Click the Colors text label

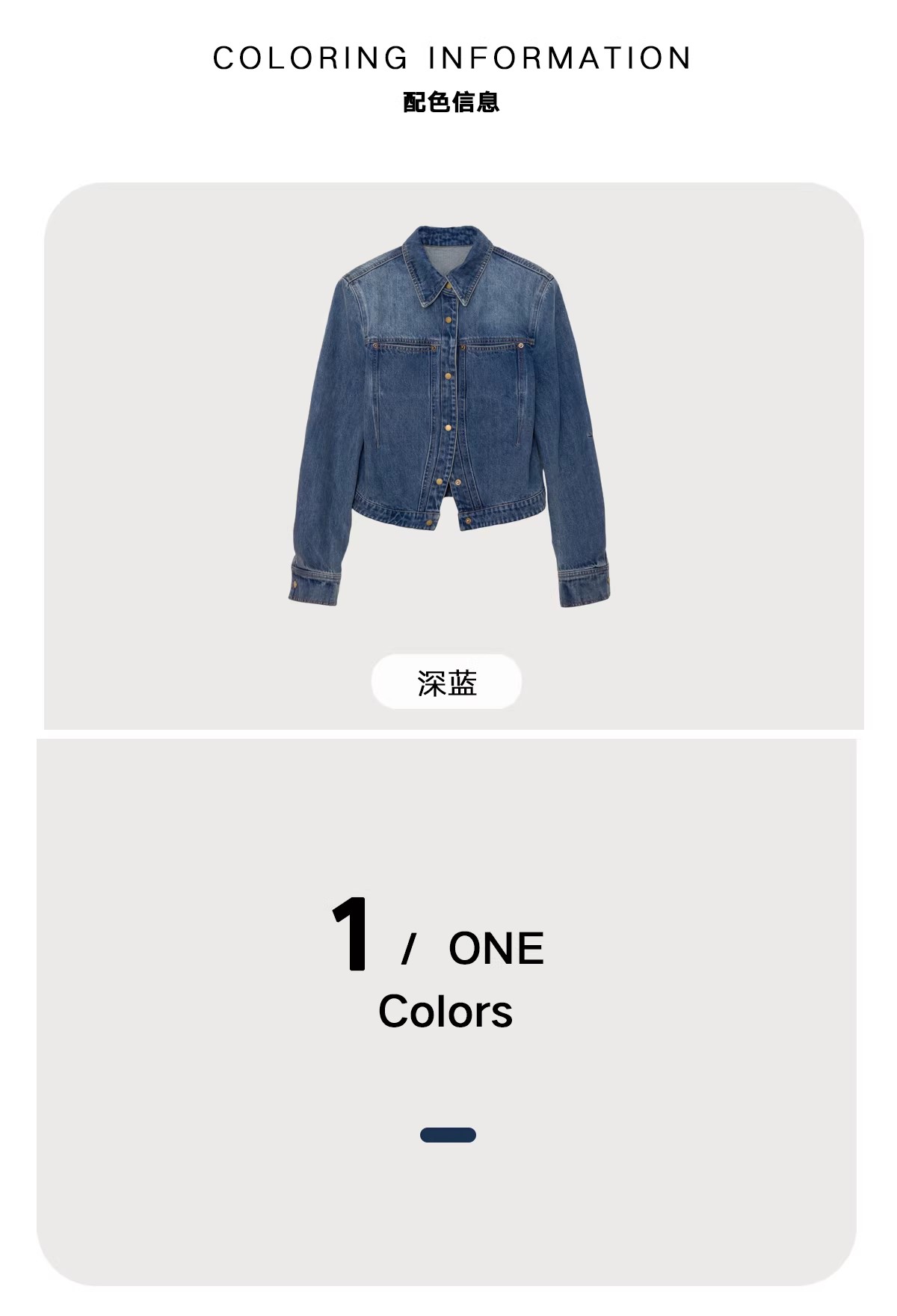(446, 1012)
